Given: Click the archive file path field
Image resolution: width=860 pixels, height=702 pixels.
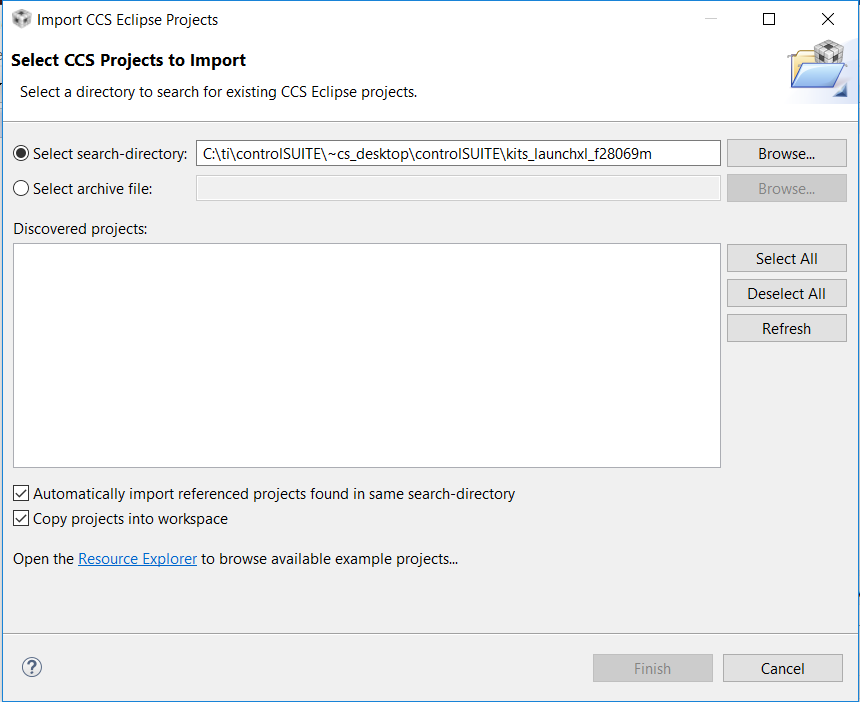Looking at the screenshot, I should (x=458, y=188).
